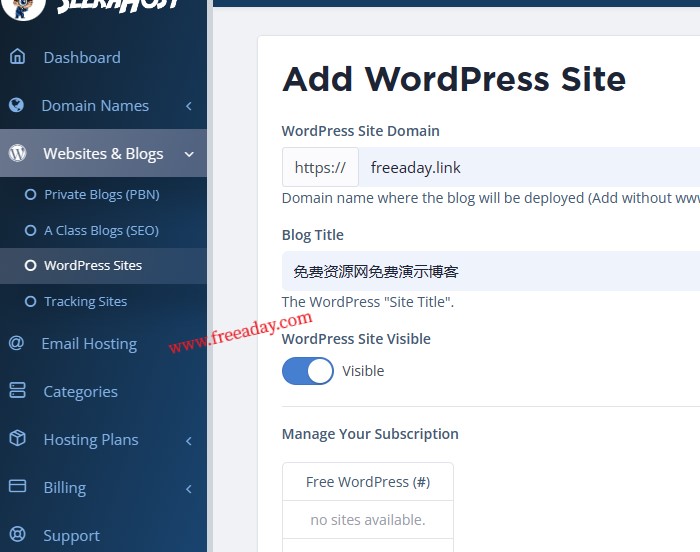
Task: Click the WordPress logo icon in sidebar
Action: click(17, 153)
